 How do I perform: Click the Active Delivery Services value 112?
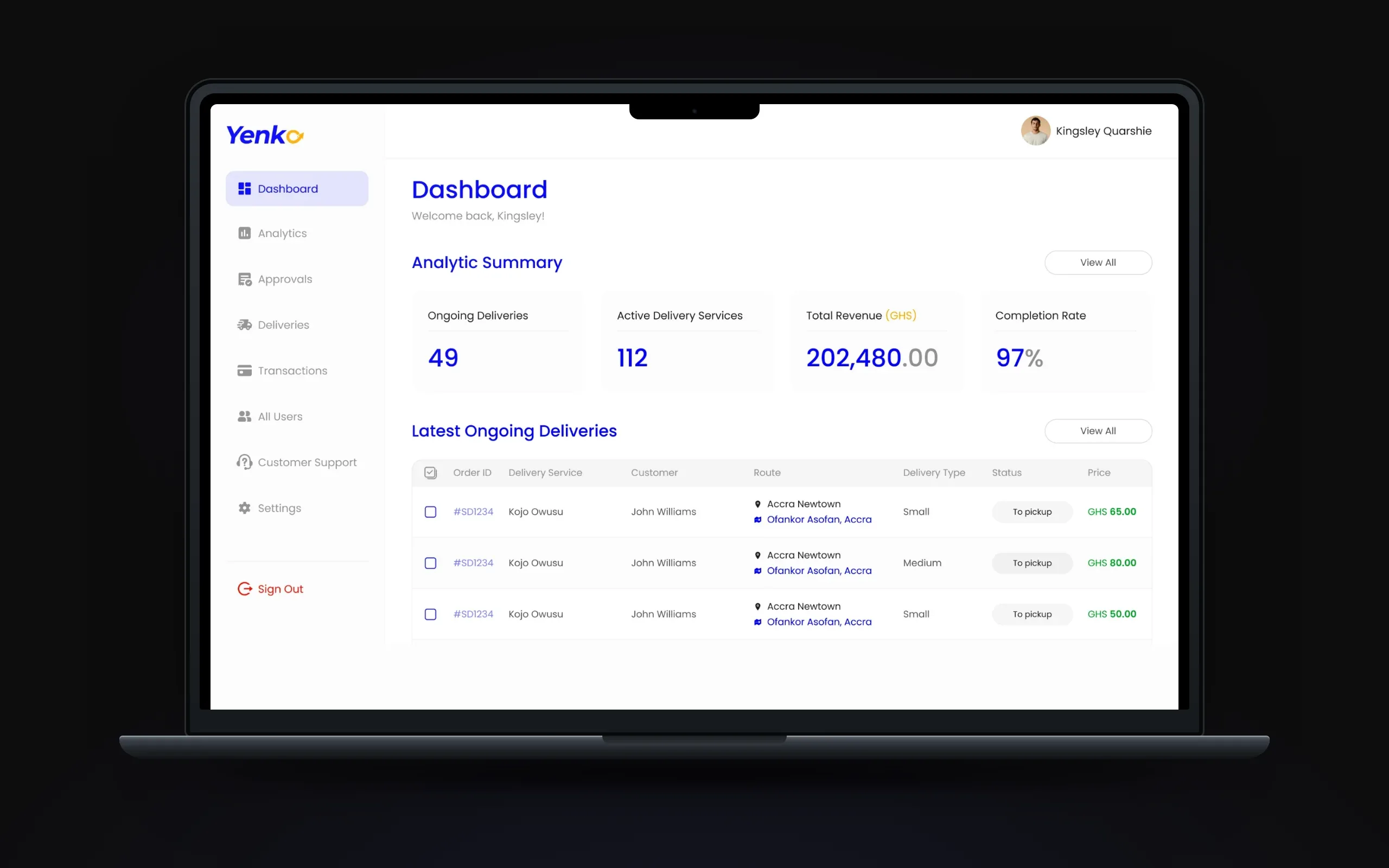[632, 358]
